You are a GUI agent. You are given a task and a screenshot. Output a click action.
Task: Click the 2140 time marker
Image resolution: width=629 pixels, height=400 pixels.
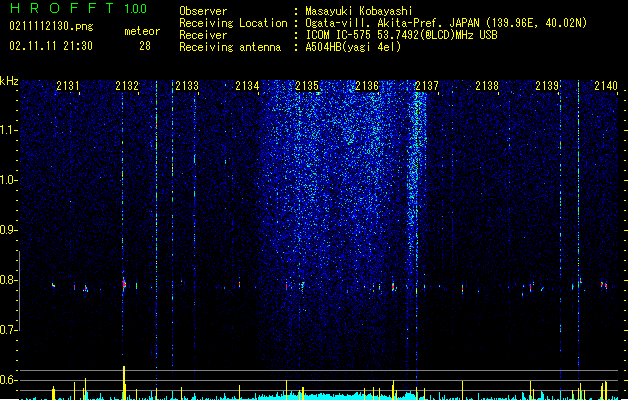(606, 85)
